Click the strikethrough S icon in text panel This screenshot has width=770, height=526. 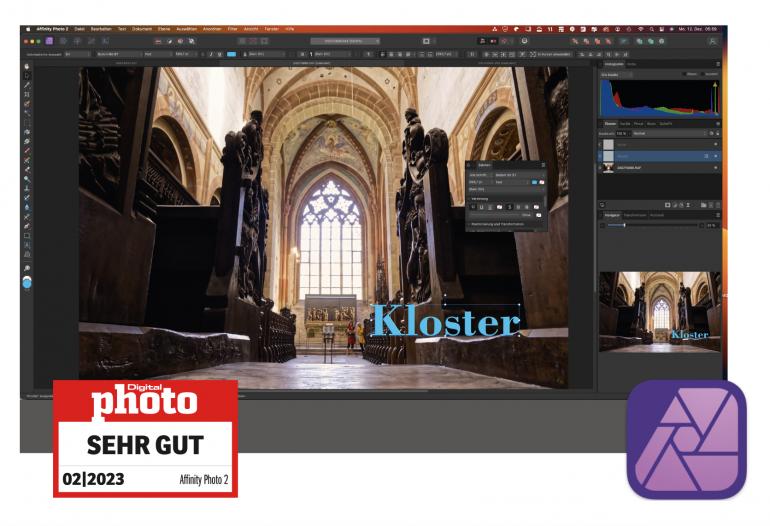[510, 207]
